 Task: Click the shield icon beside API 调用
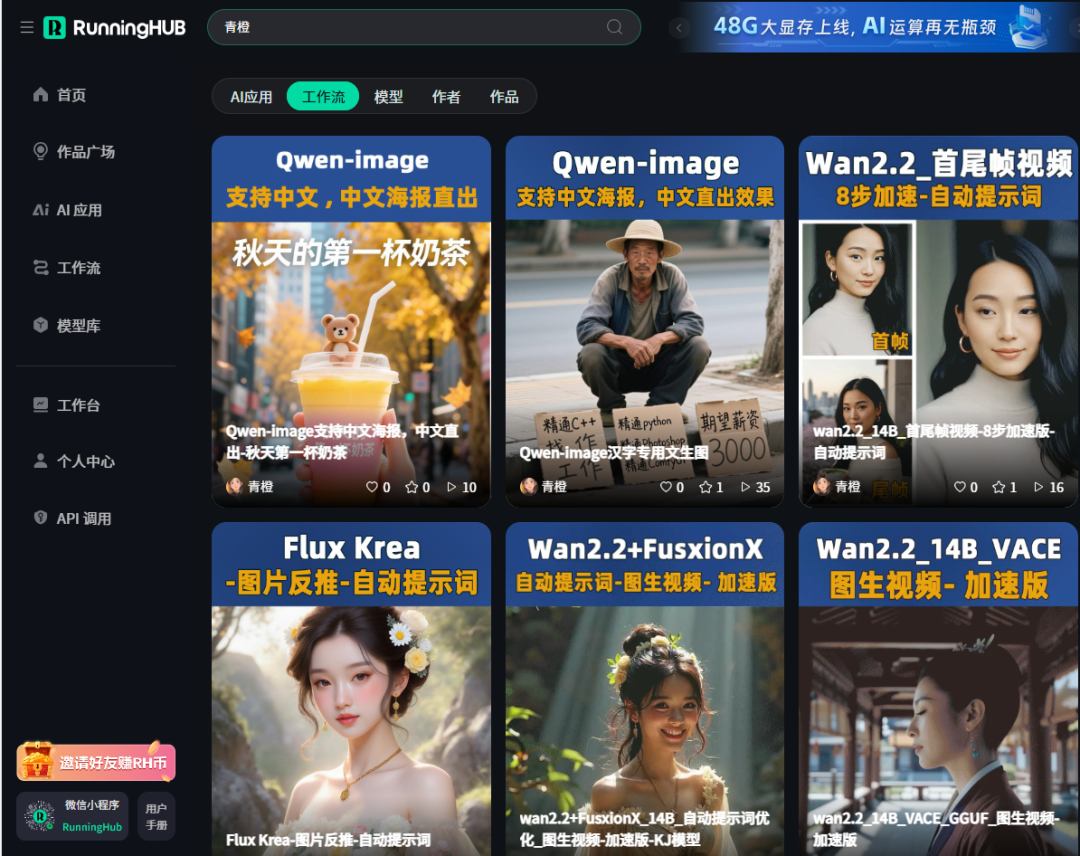(x=41, y=517)
